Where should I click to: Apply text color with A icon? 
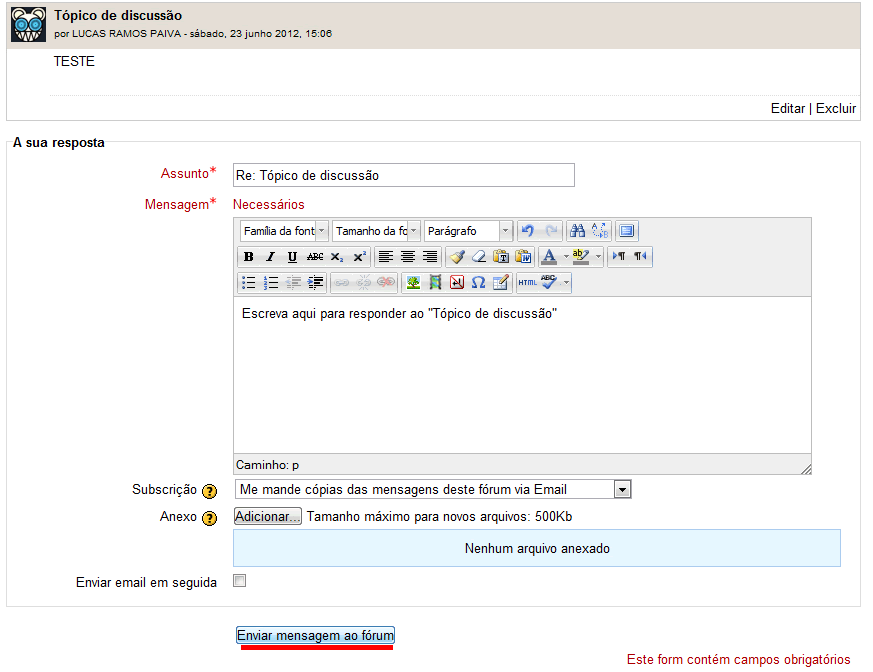point(549,257)
